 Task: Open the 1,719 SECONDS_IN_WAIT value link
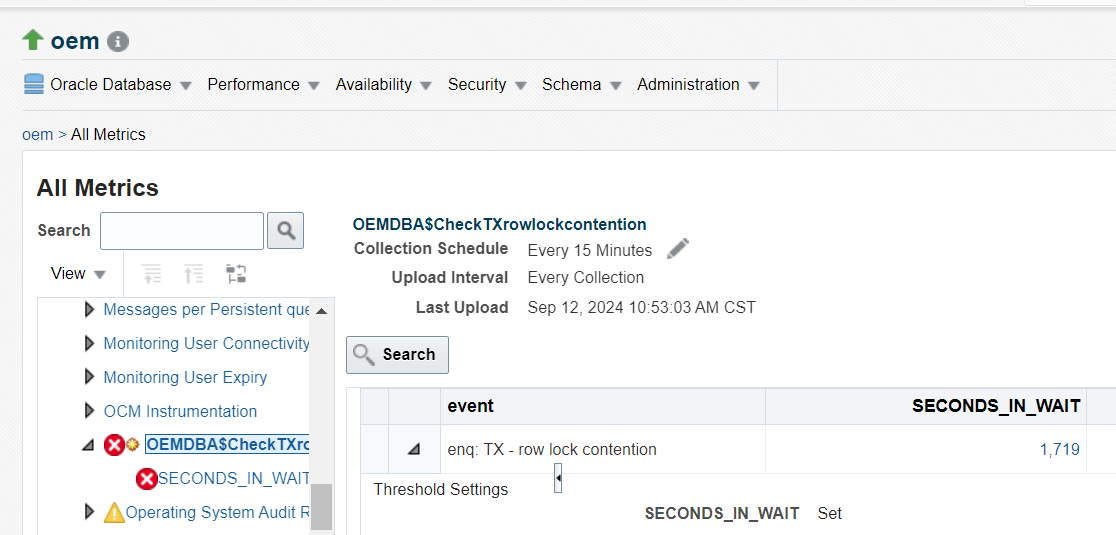coord(1060,450)
